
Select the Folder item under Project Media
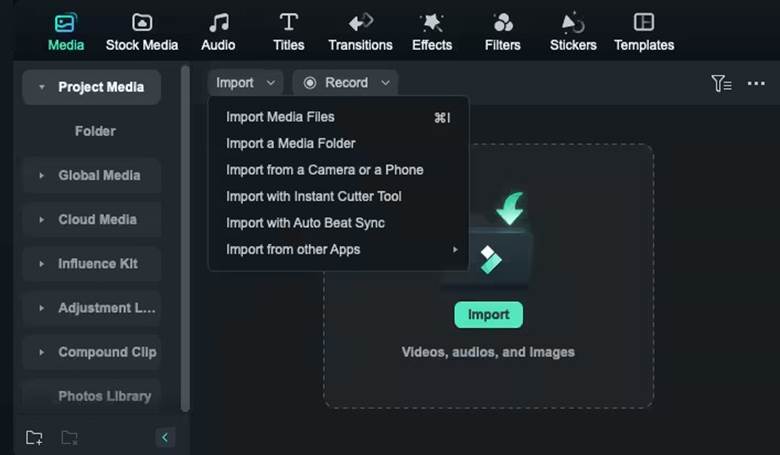(x=95, y=131)
